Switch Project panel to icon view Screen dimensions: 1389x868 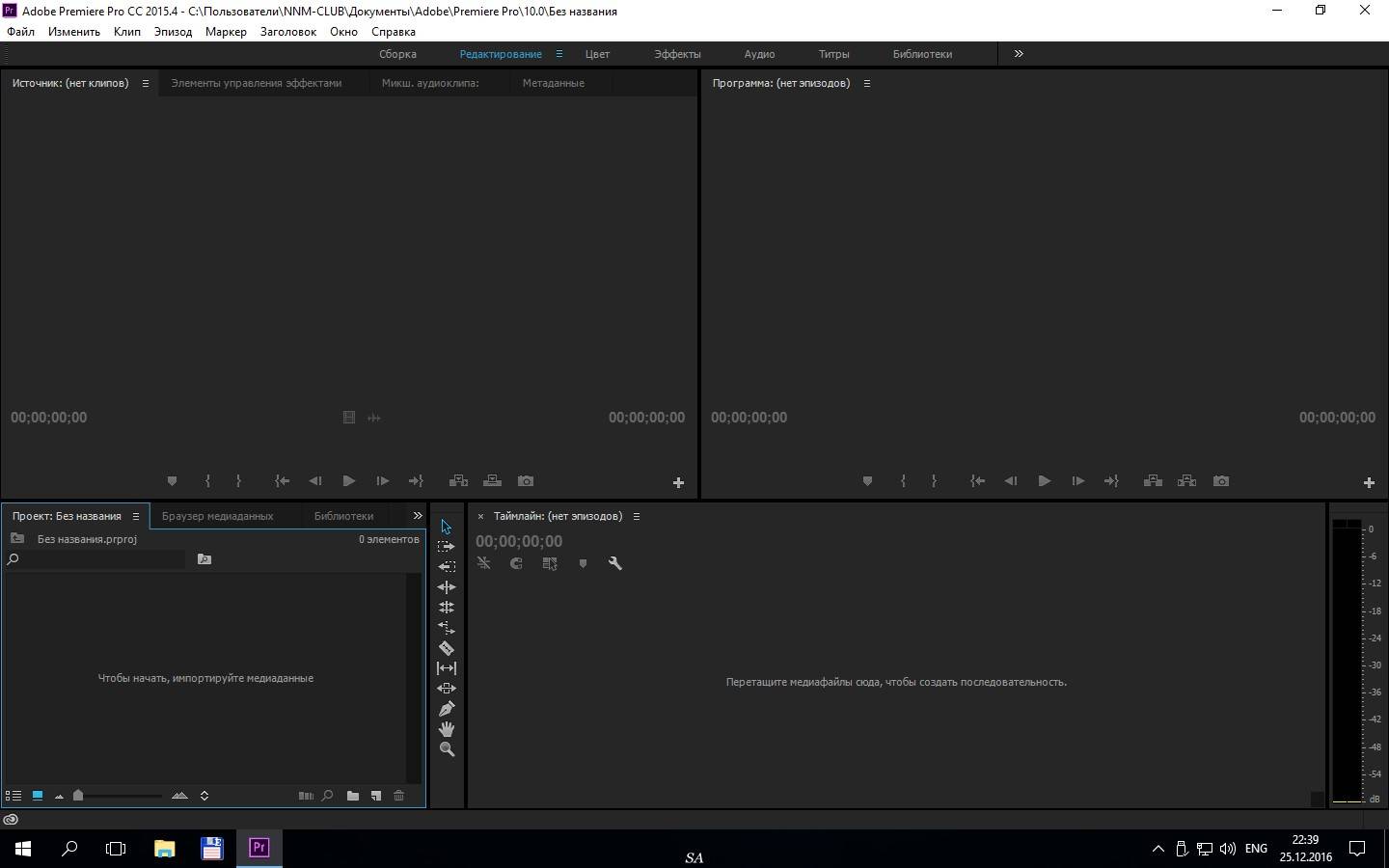coord(38,796)
